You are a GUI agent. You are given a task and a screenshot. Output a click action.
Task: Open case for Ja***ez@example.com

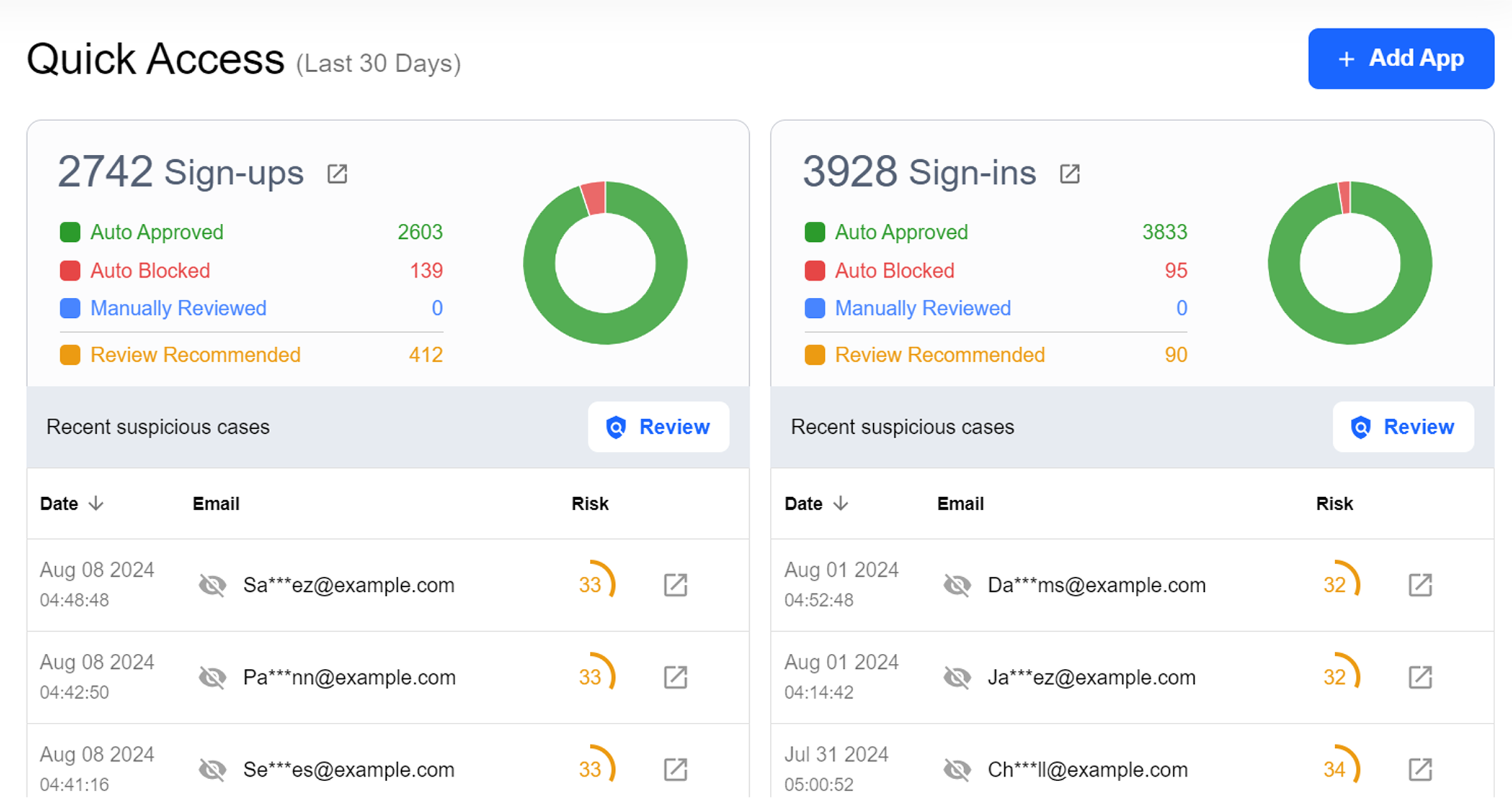click(x=1420, y=677)
